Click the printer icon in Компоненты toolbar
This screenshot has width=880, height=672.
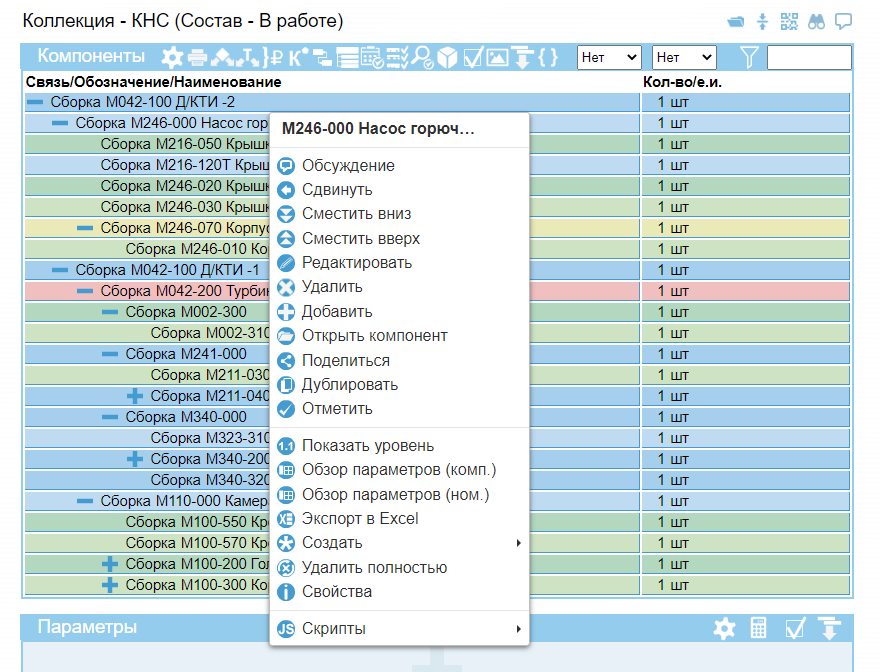[198, 57]
